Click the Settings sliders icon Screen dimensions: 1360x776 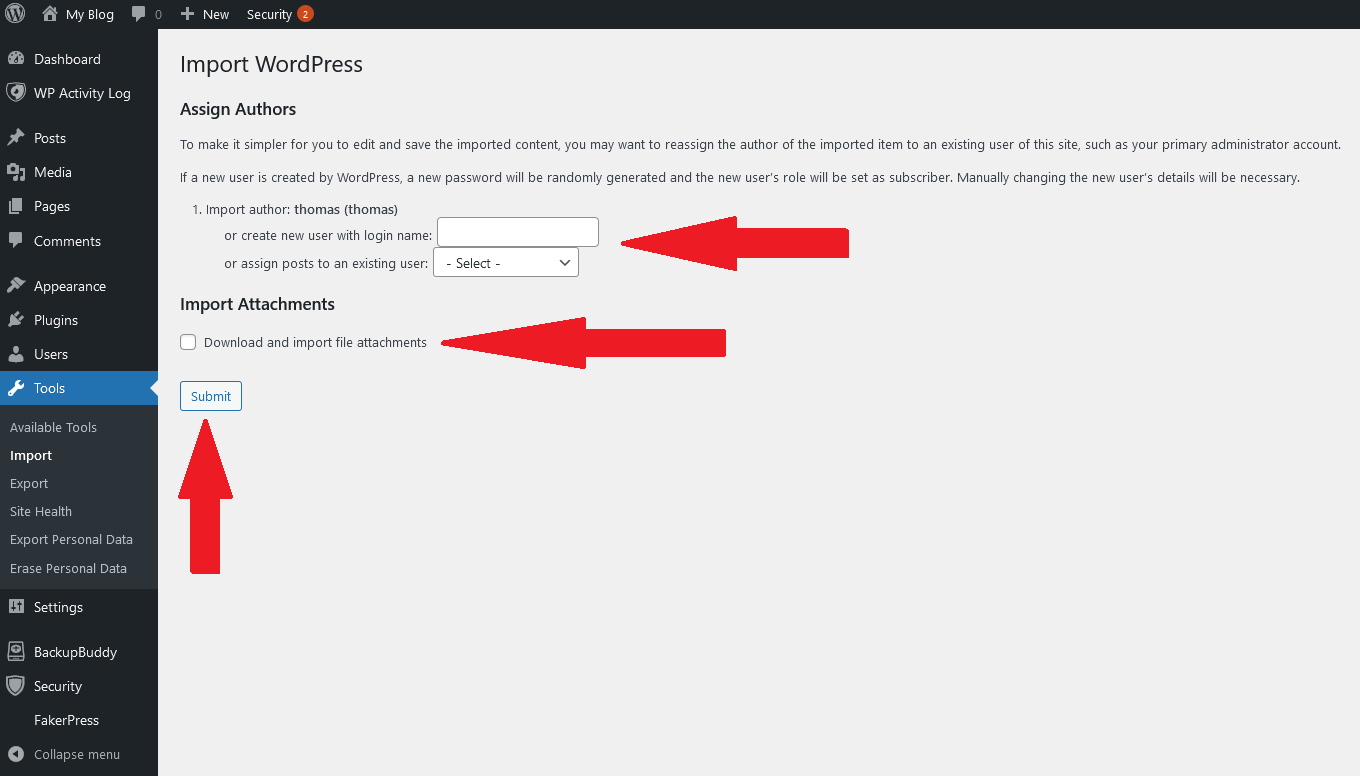(15, 607)
